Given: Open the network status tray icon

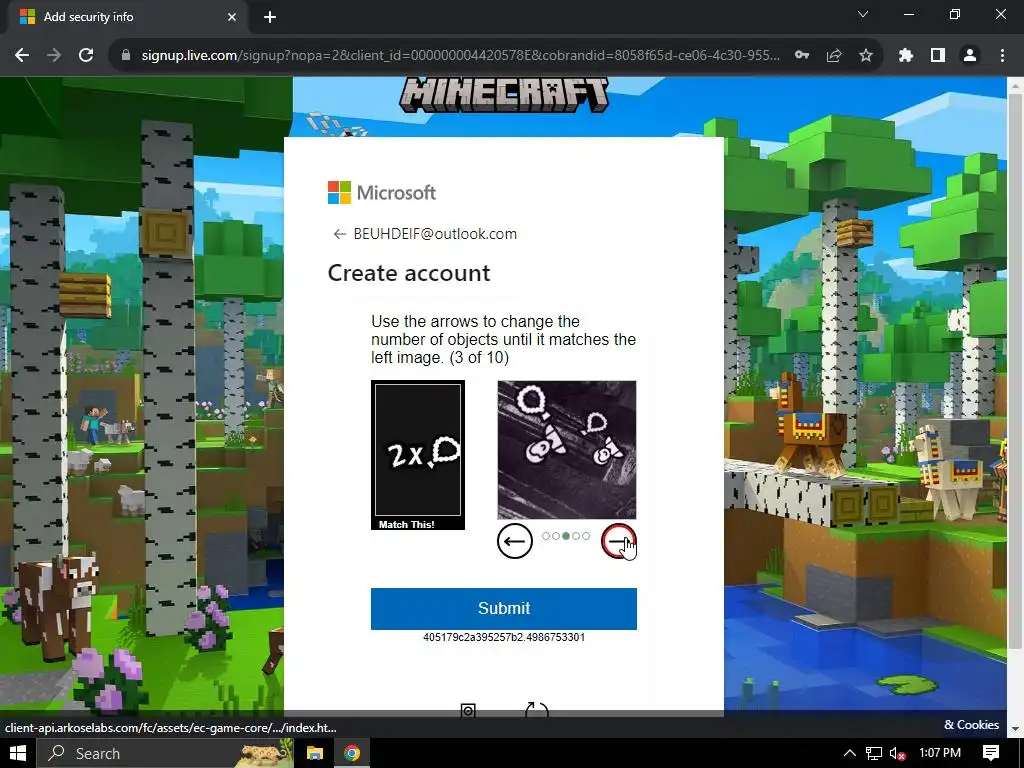Looking at the screenshot, I should click(x=873, y=753).
